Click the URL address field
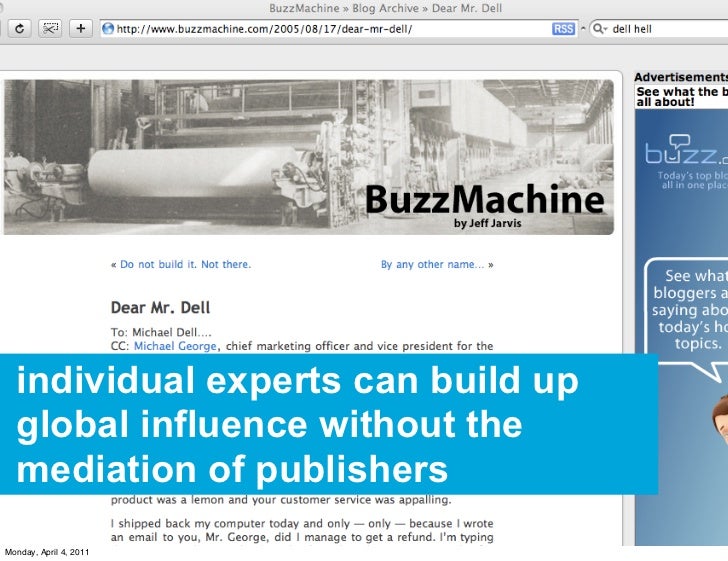The width and height of the screenshot is (728, 561). 339,29
